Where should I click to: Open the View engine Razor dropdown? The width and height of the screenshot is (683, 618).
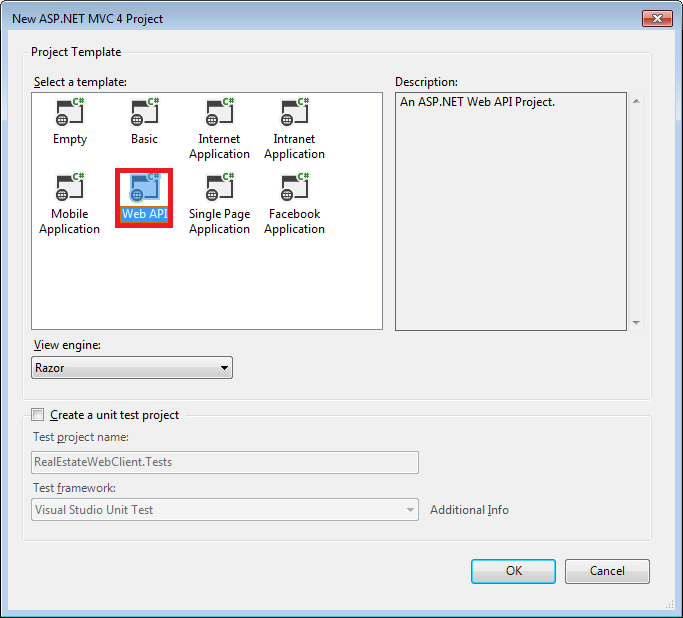132,368
